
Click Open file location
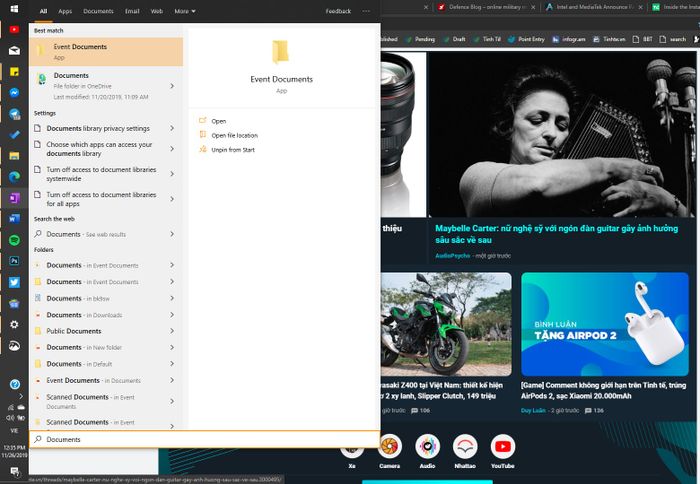tap(234, 135)
